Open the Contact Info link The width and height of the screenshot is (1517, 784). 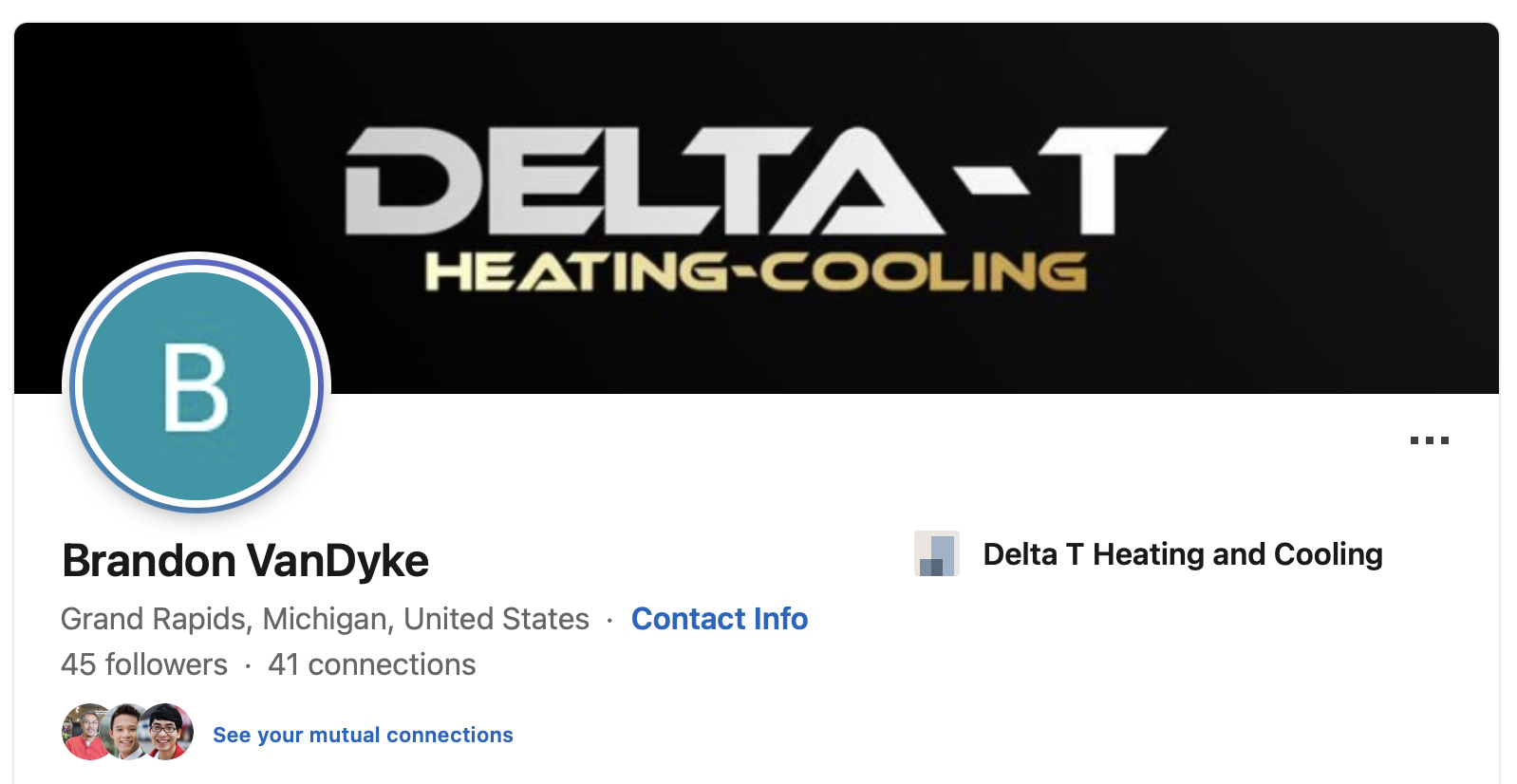tap(719, 619)
